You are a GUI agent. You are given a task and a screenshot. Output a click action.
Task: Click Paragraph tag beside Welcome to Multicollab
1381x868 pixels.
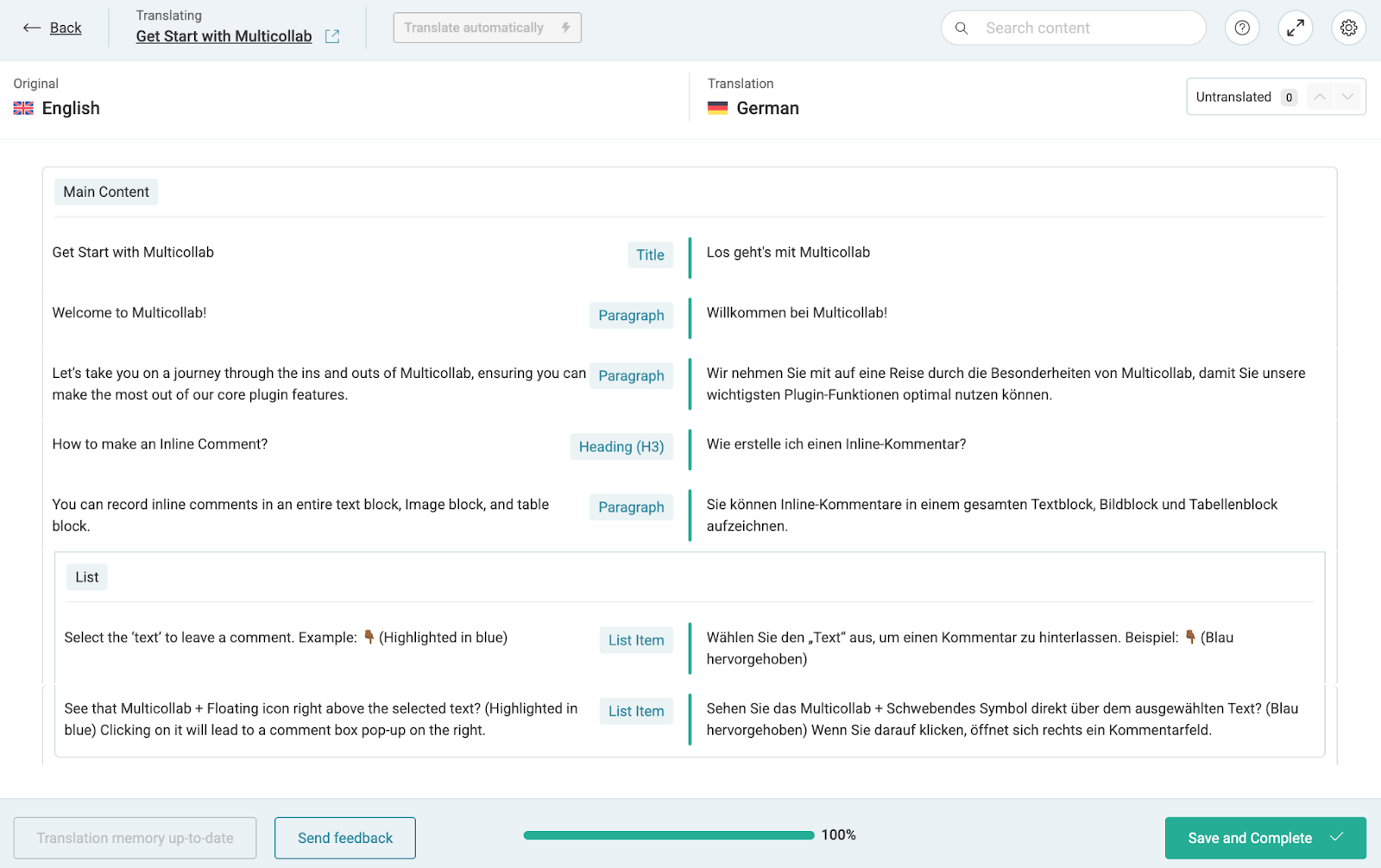[x=631, y=315]
